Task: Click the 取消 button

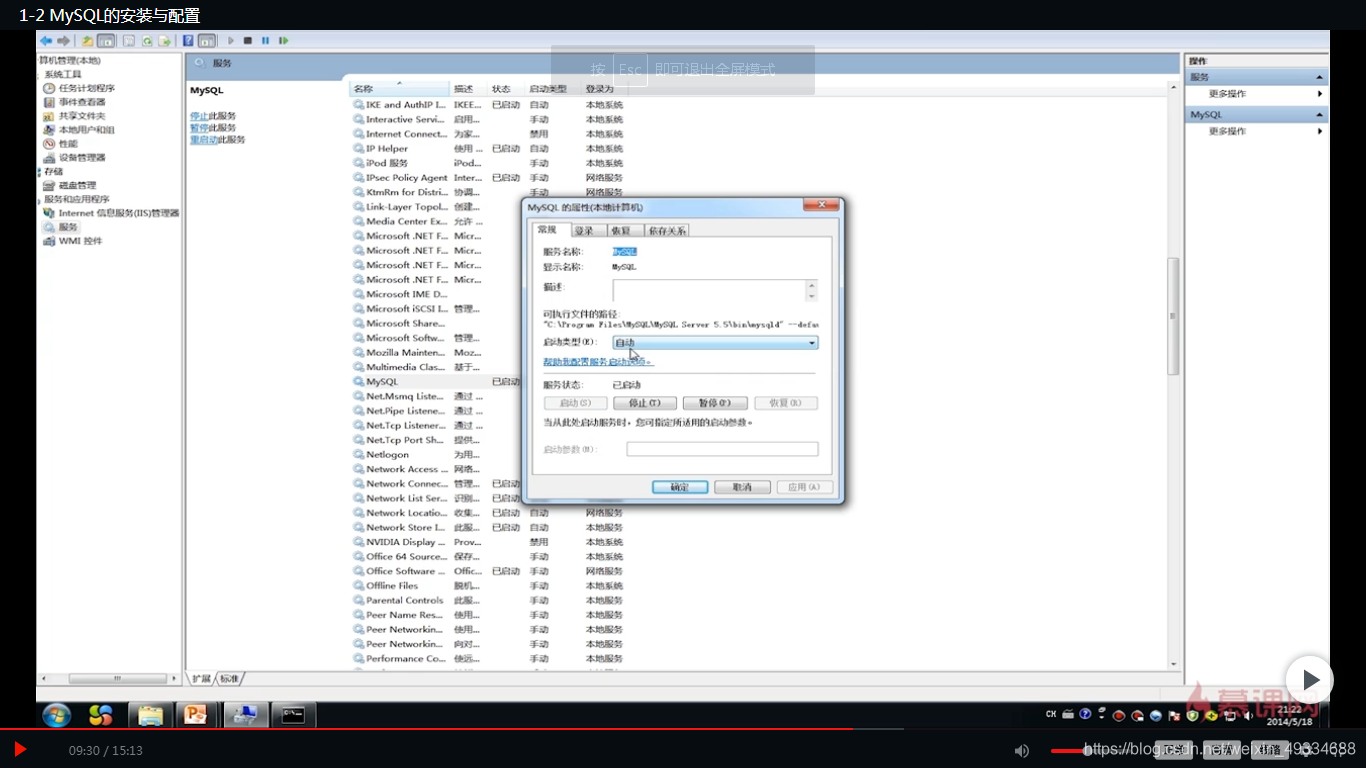Action: tap(741, 487)
